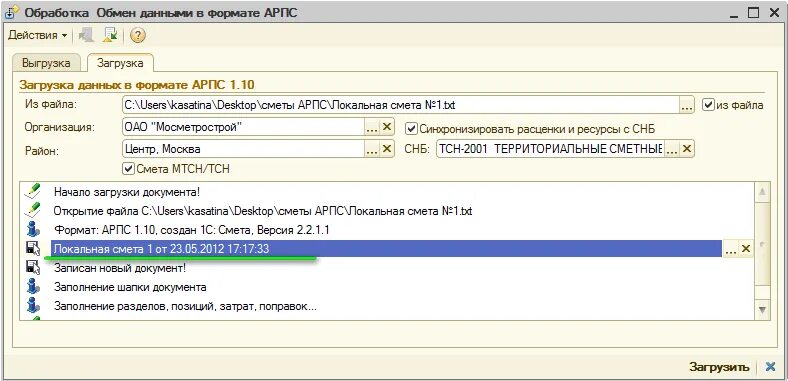This screenshot has width=788, height=381.
Task: Close the Обработка window
Action: point(773,13)
